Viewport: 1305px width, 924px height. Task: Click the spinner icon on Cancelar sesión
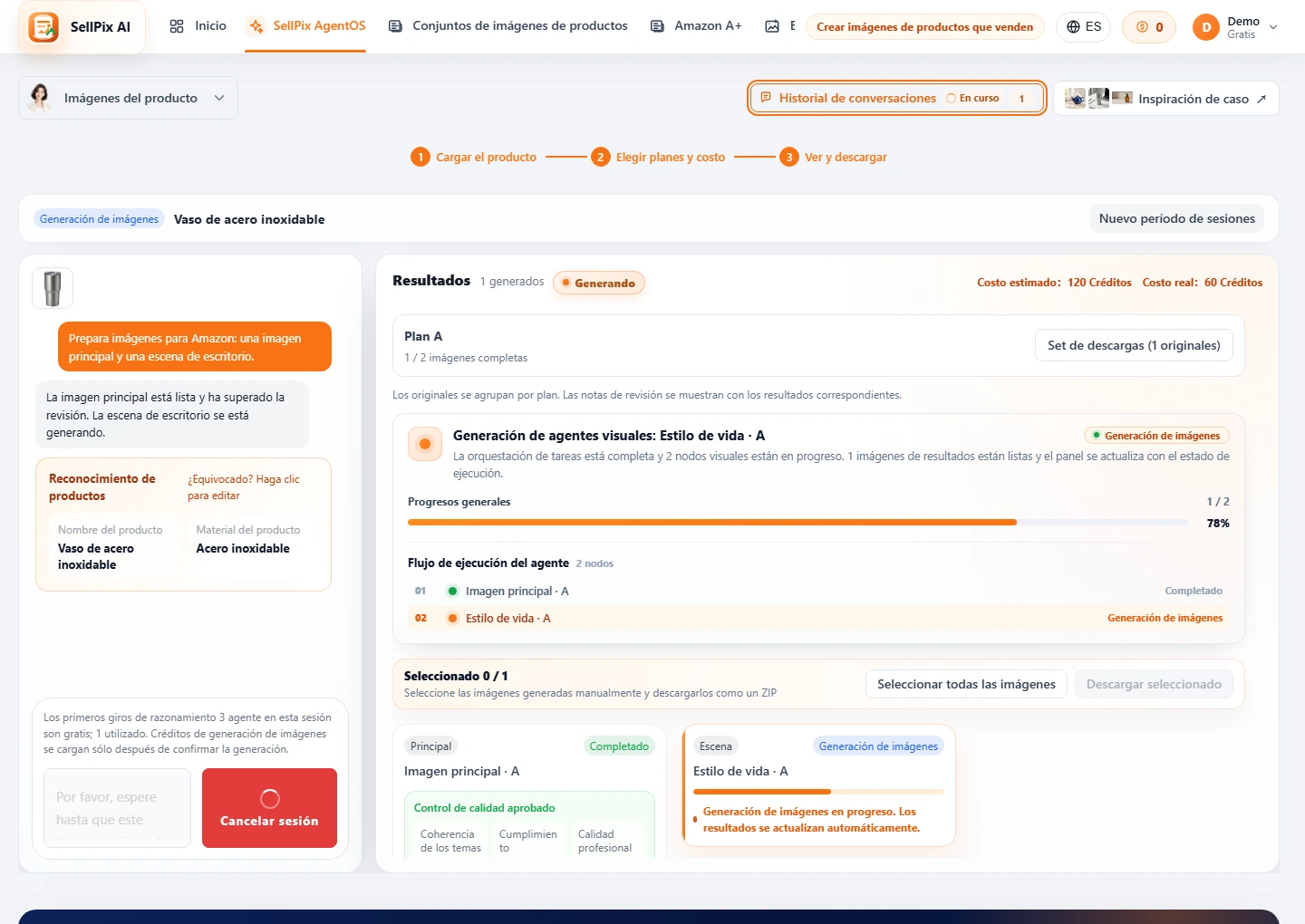point(269,798)
